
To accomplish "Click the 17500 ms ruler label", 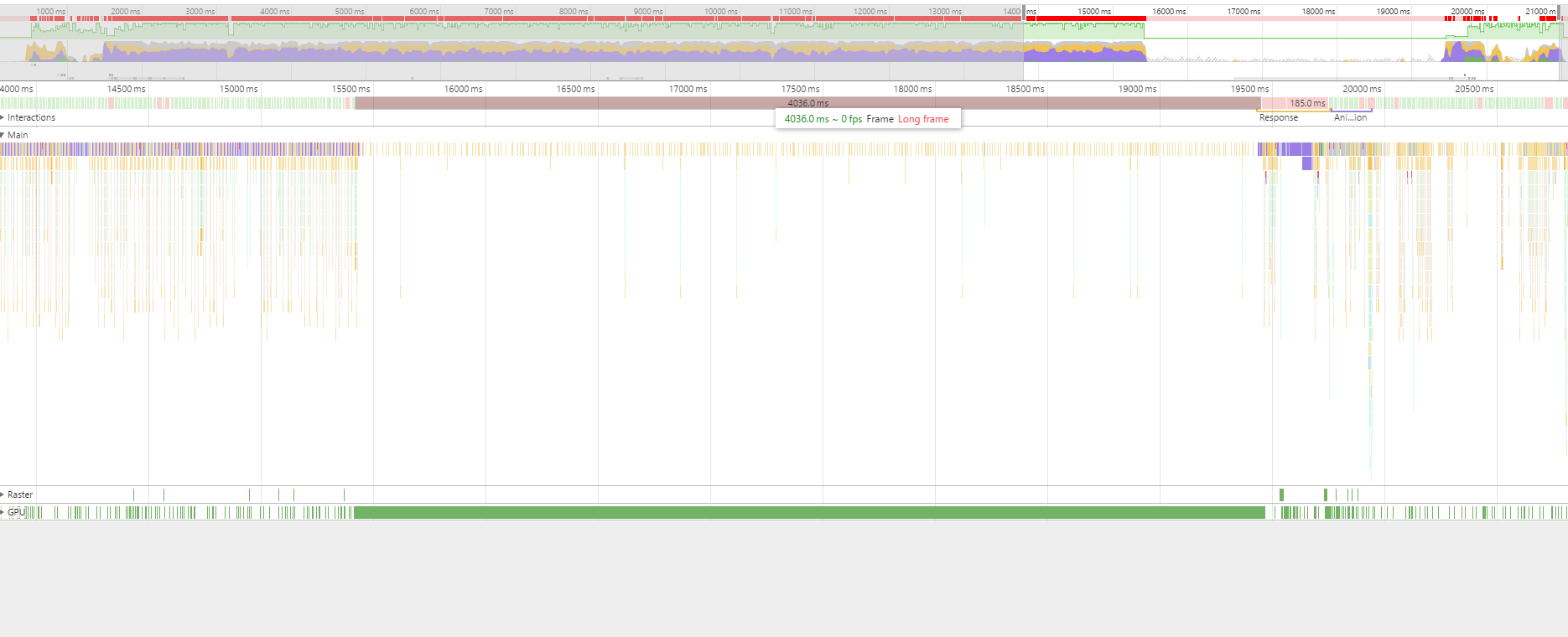I will (x=801, y=89).
